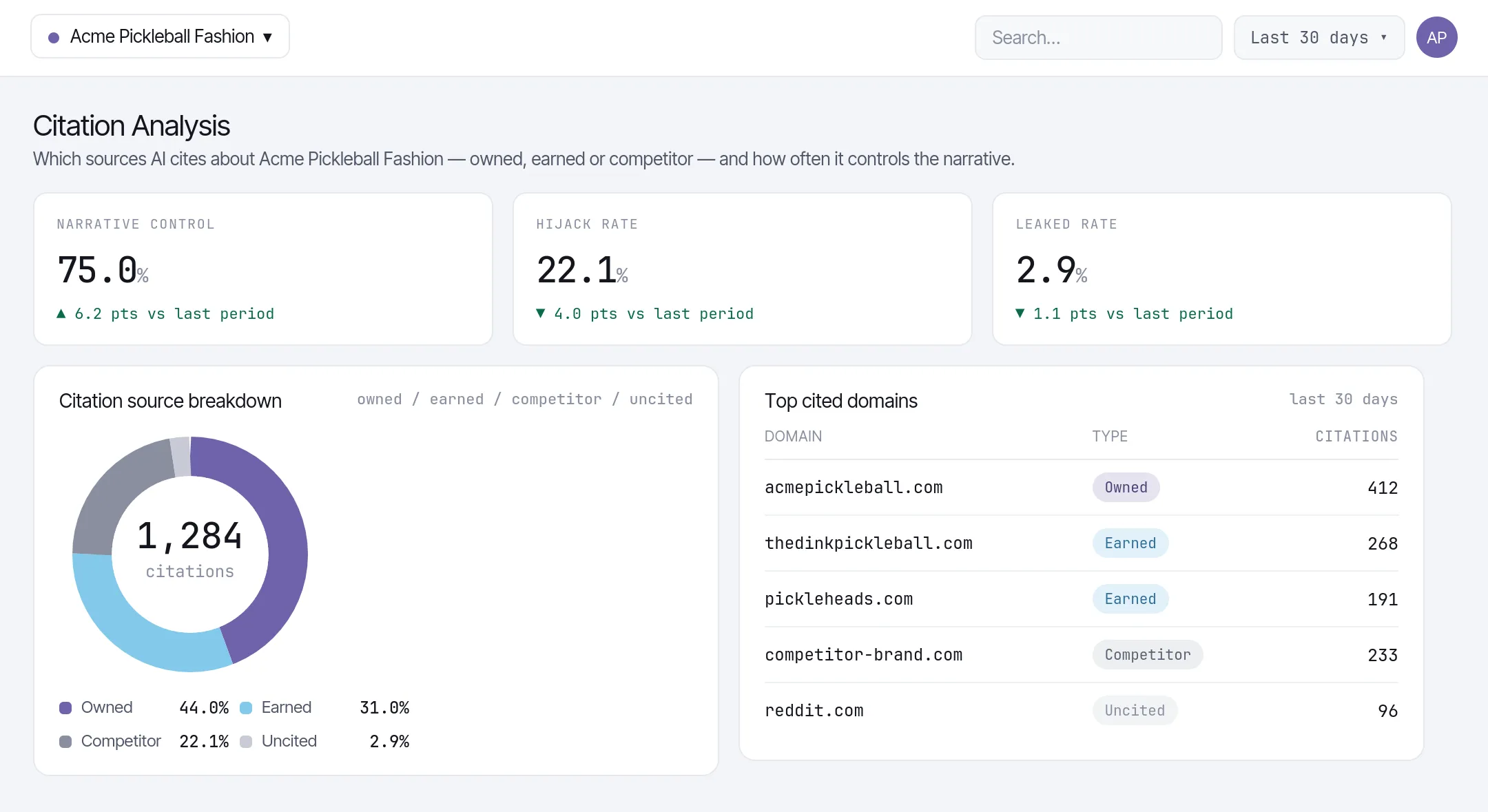
Task: Click the Top cited domains title
Action: tap(841, 401)
